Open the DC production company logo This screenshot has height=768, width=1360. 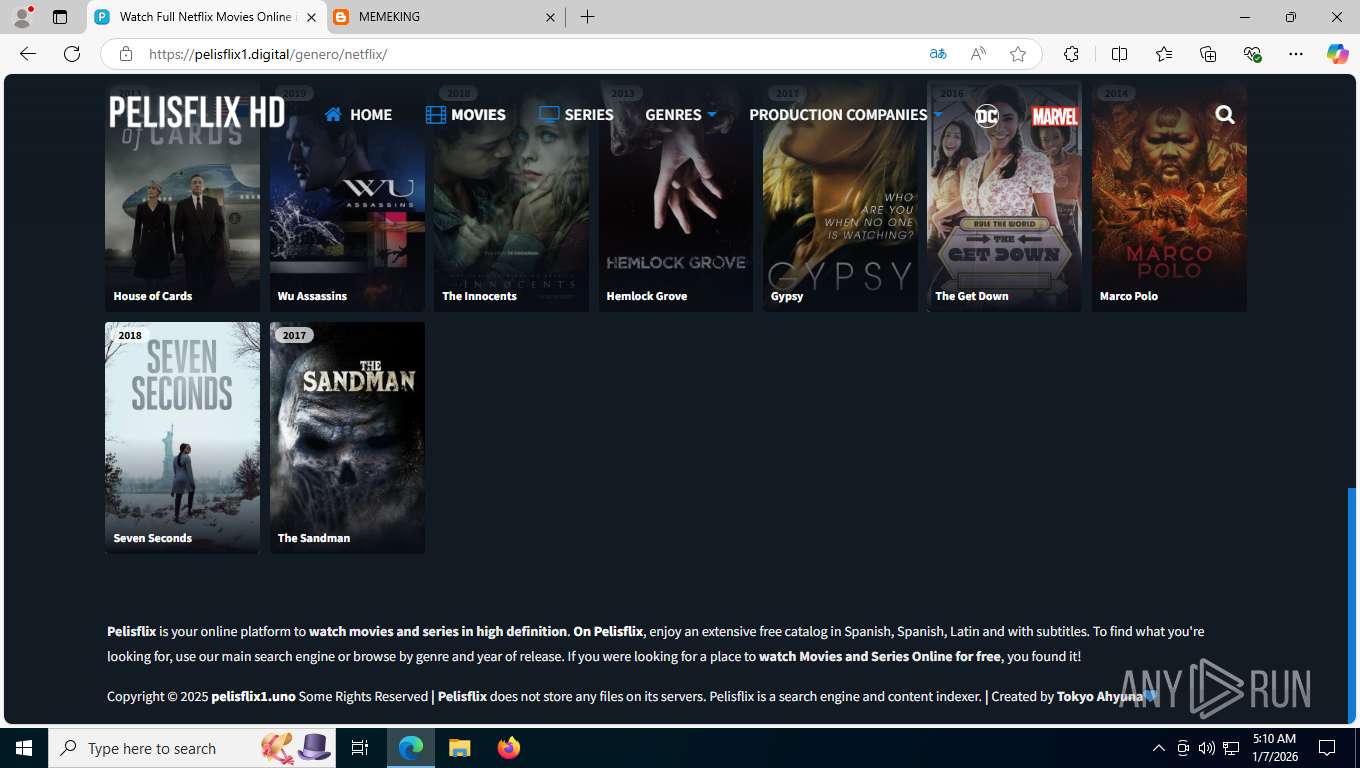click(987, 115)
